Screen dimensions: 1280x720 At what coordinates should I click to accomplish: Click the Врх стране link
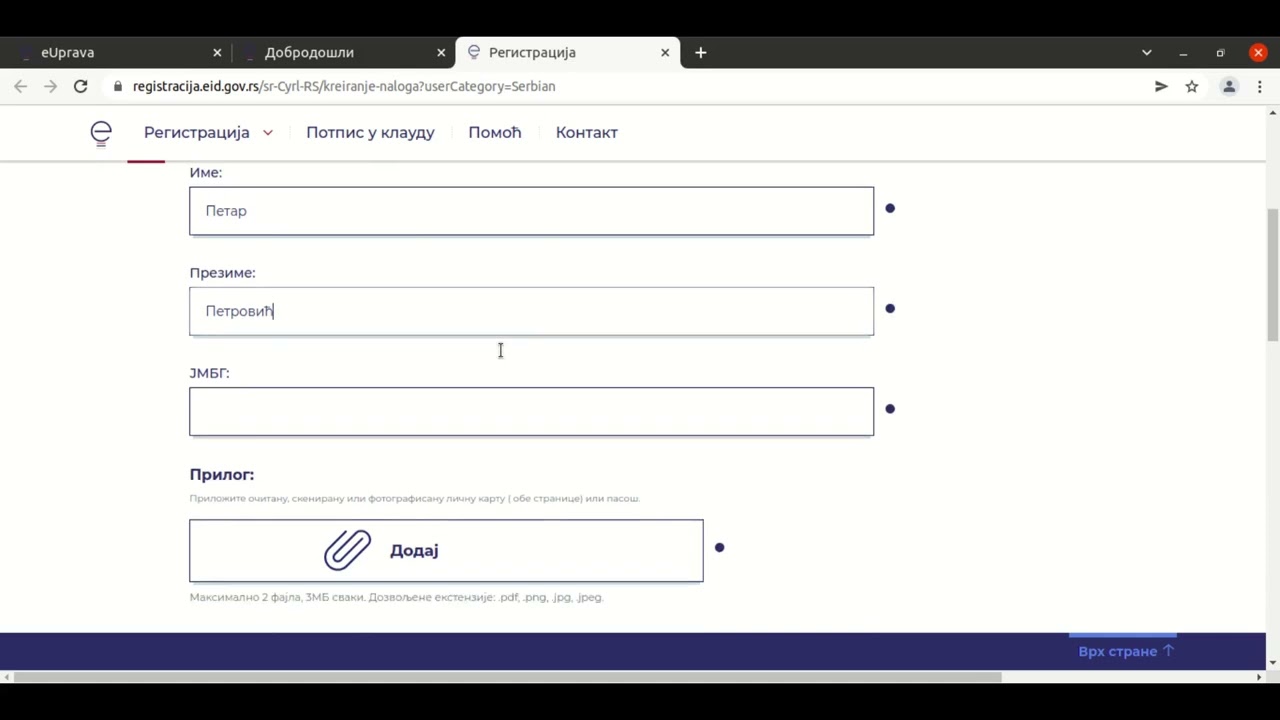pos(1126,651)
